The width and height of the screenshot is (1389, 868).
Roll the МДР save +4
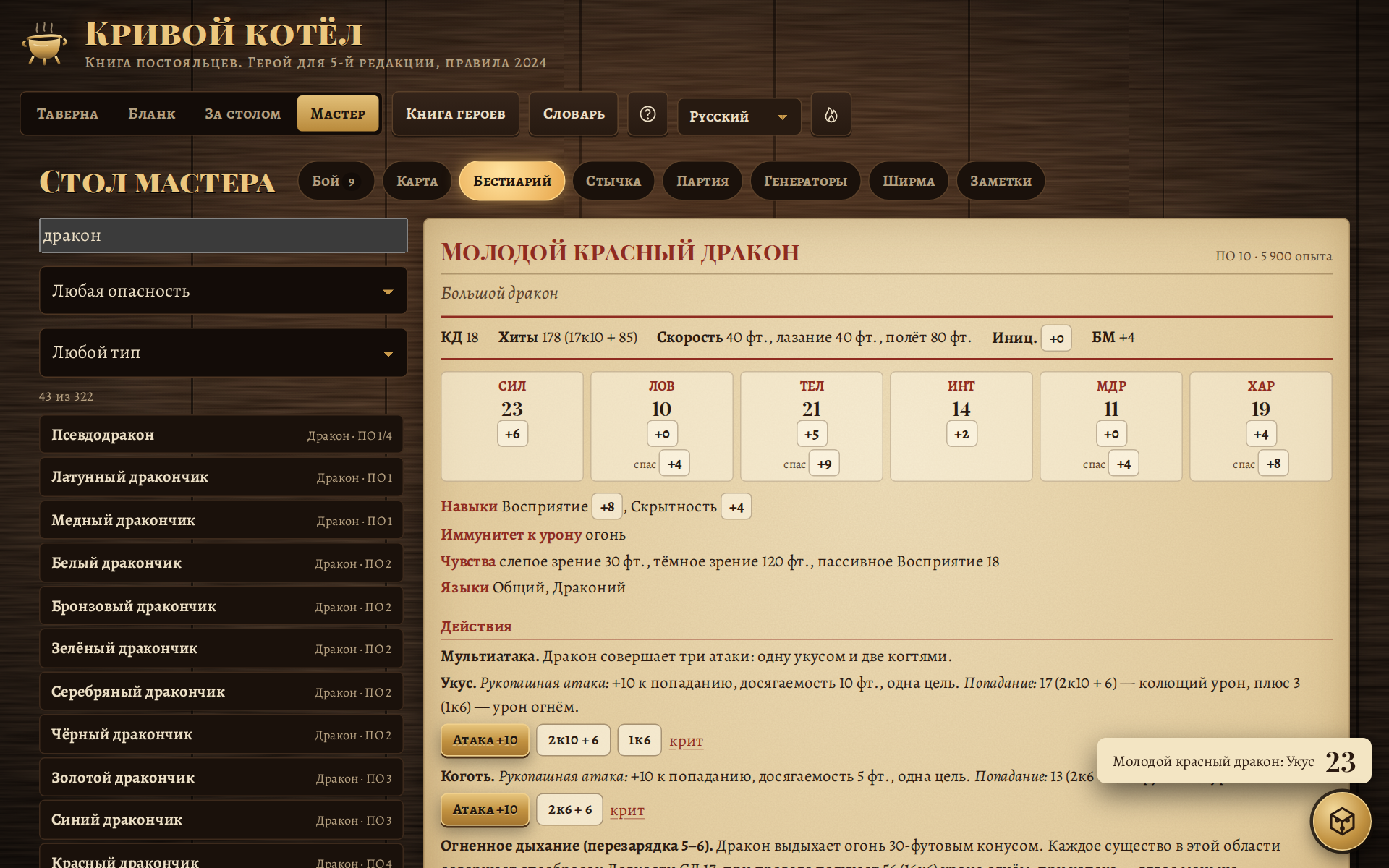pyautogui.click(x=1123, y=464)
